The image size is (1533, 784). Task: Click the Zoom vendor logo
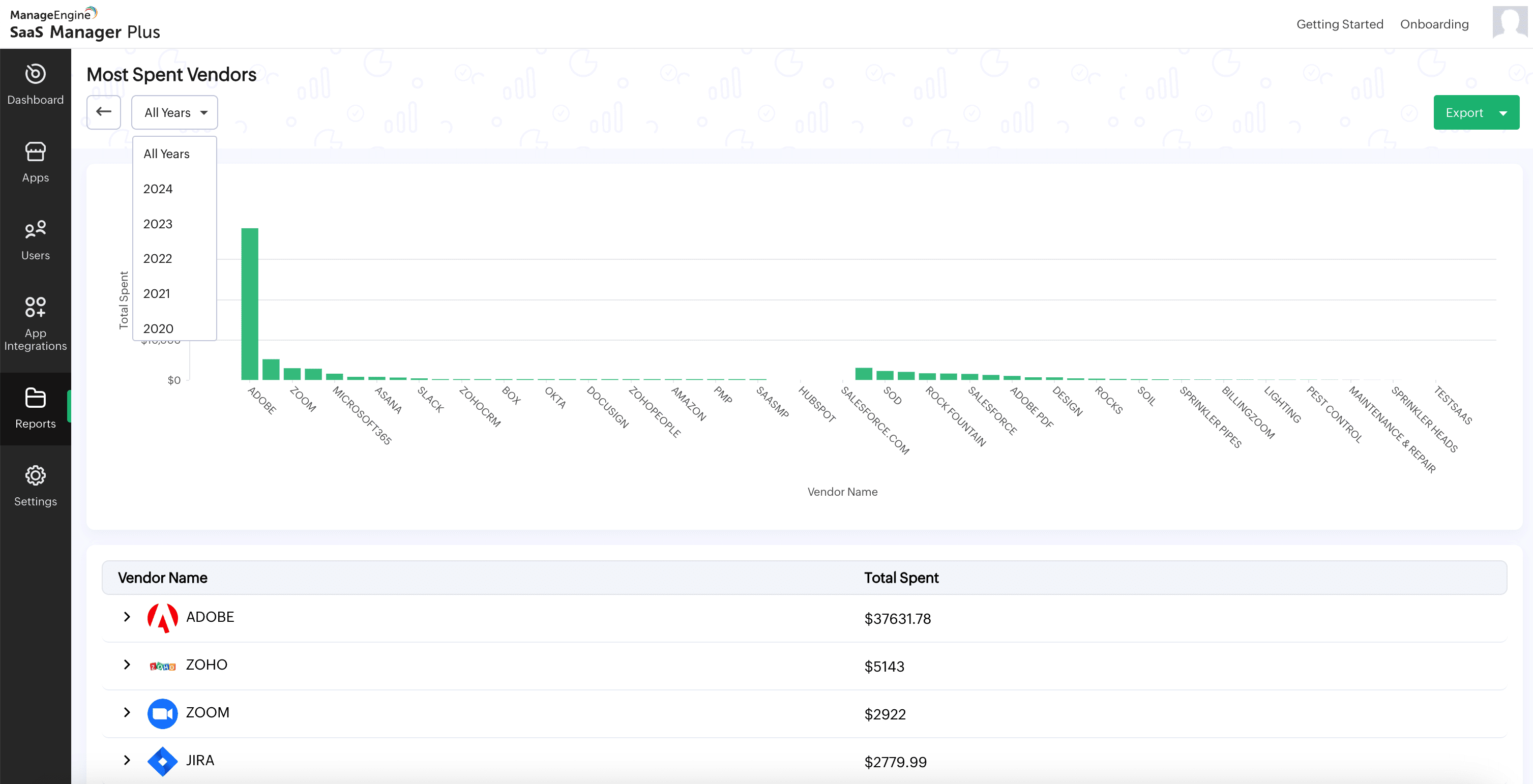point(162,713)
